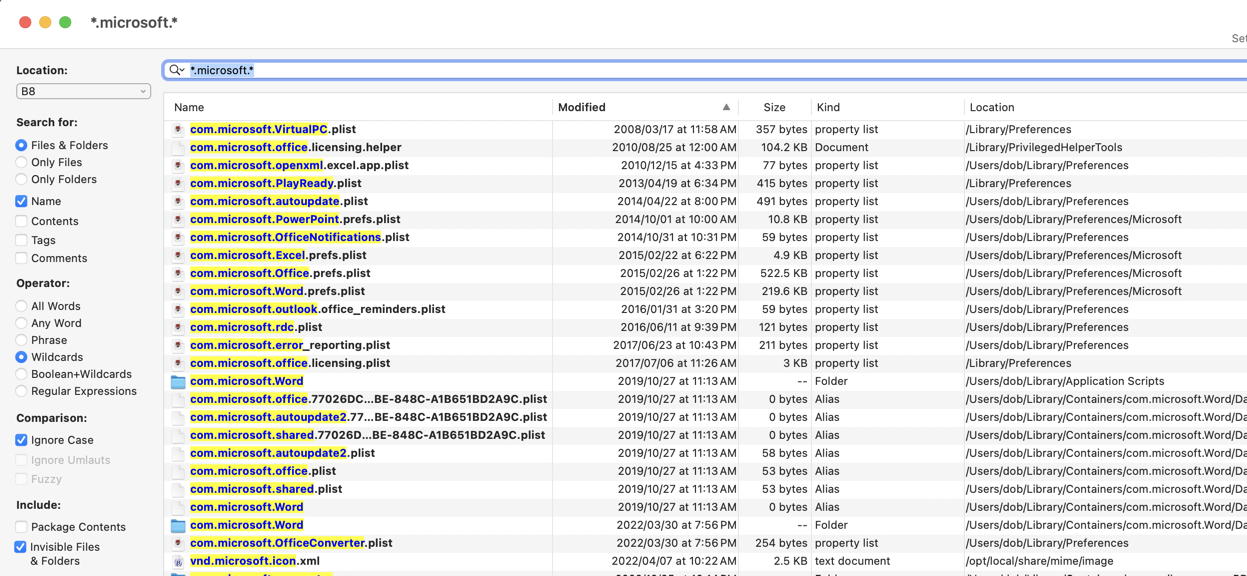This screenshot has height=576, width=1247.
Task: Select com.microsoft.rdc.plist in the results list
Action: click(256, 327)
